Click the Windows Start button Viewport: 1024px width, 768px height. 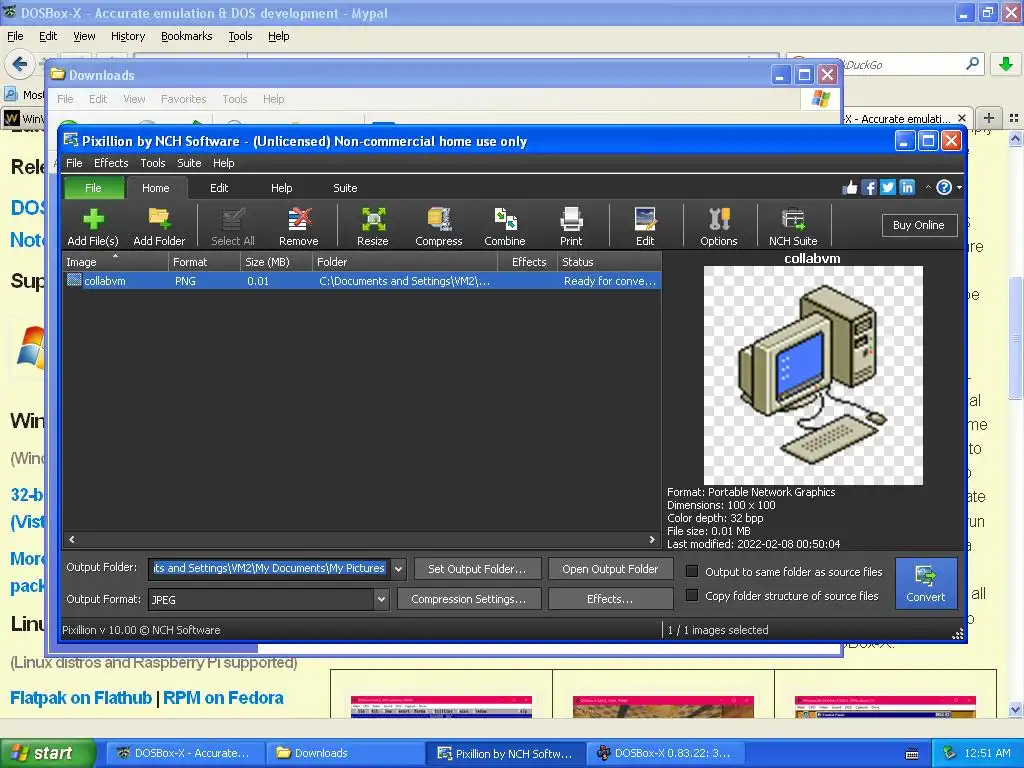pyautogui.click(x=48, y=753)
